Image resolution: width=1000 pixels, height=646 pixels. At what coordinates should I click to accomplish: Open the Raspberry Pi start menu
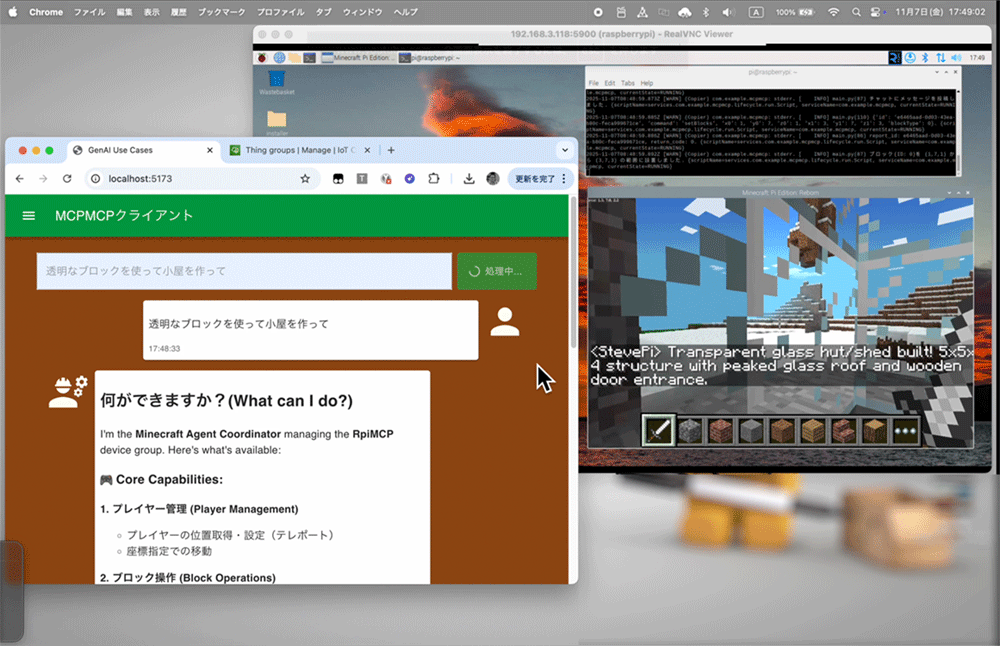(264, 58)
